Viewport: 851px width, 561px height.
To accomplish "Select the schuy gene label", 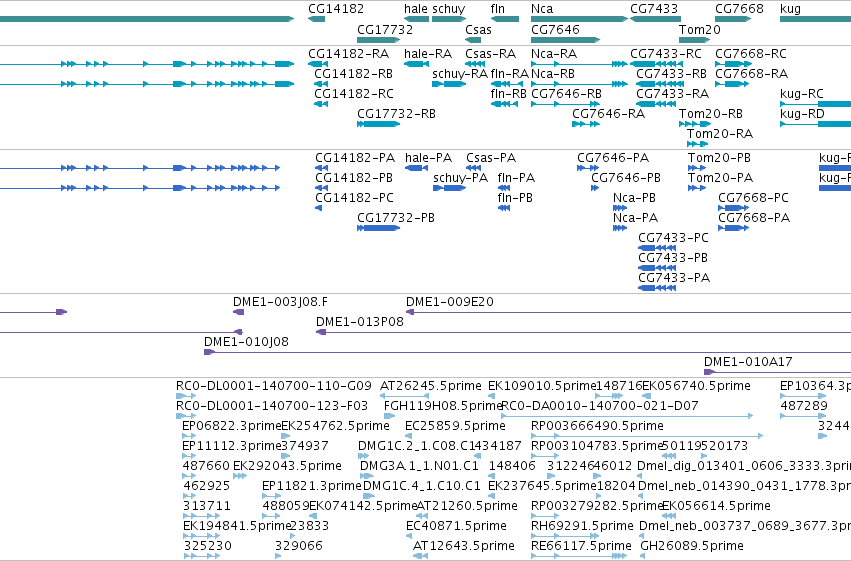I will point(449,9).
